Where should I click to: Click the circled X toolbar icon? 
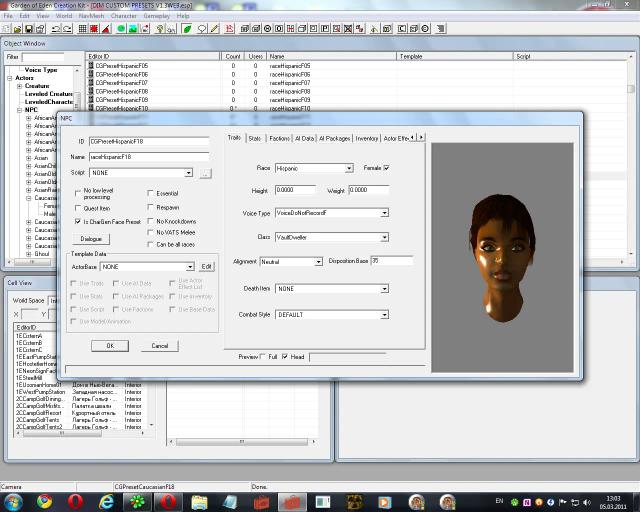click(x=267, y=29)
